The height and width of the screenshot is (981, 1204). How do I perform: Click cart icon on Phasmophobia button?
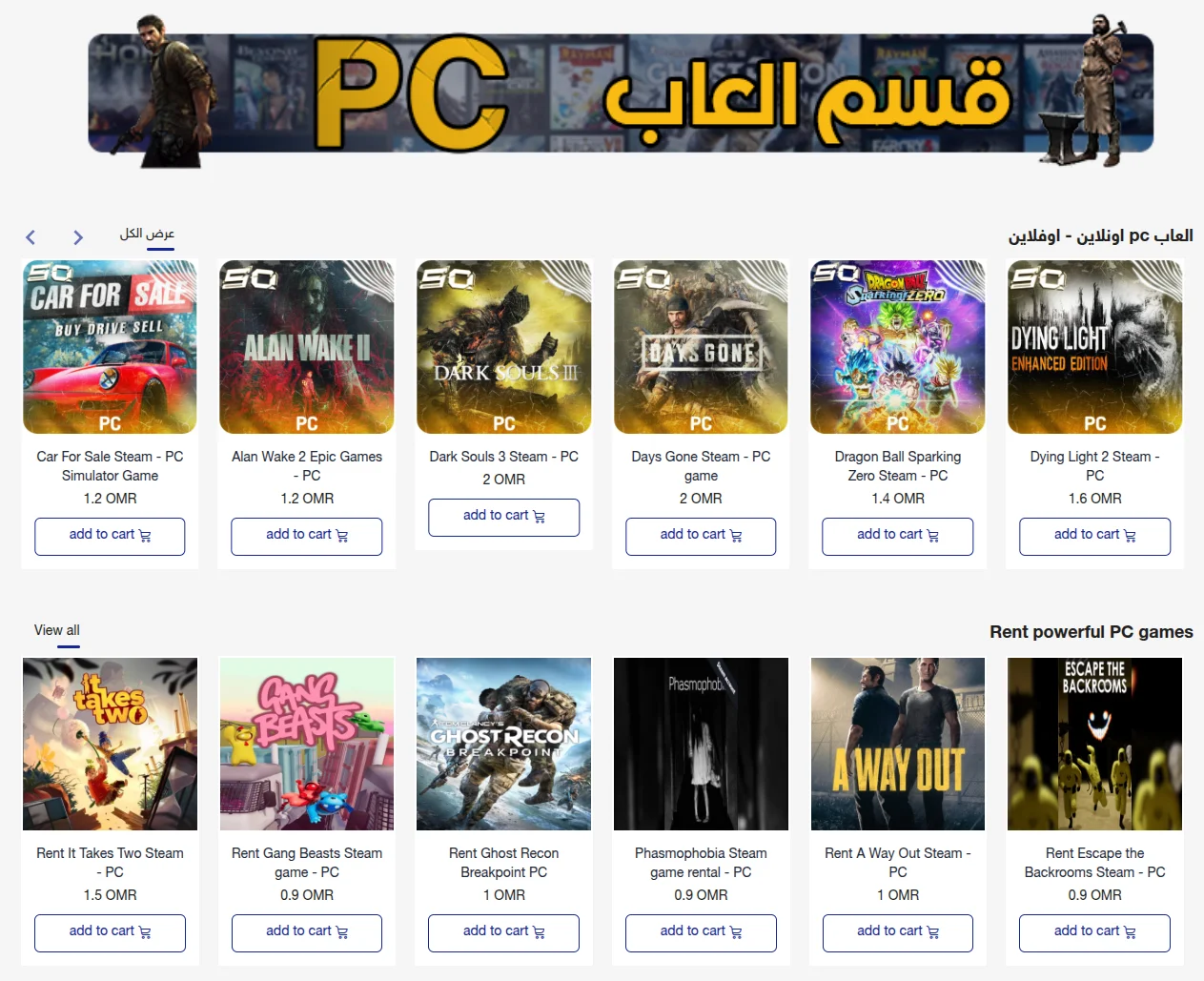point(736,932)
